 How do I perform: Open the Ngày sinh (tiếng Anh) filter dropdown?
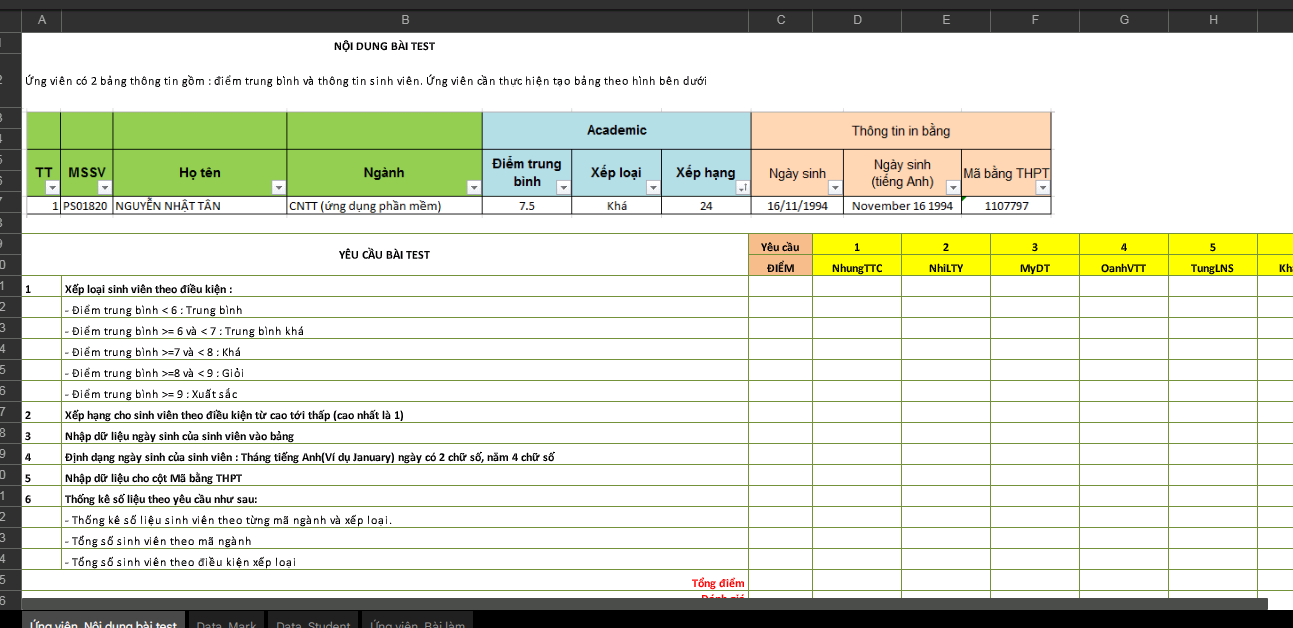click(953, 188)
